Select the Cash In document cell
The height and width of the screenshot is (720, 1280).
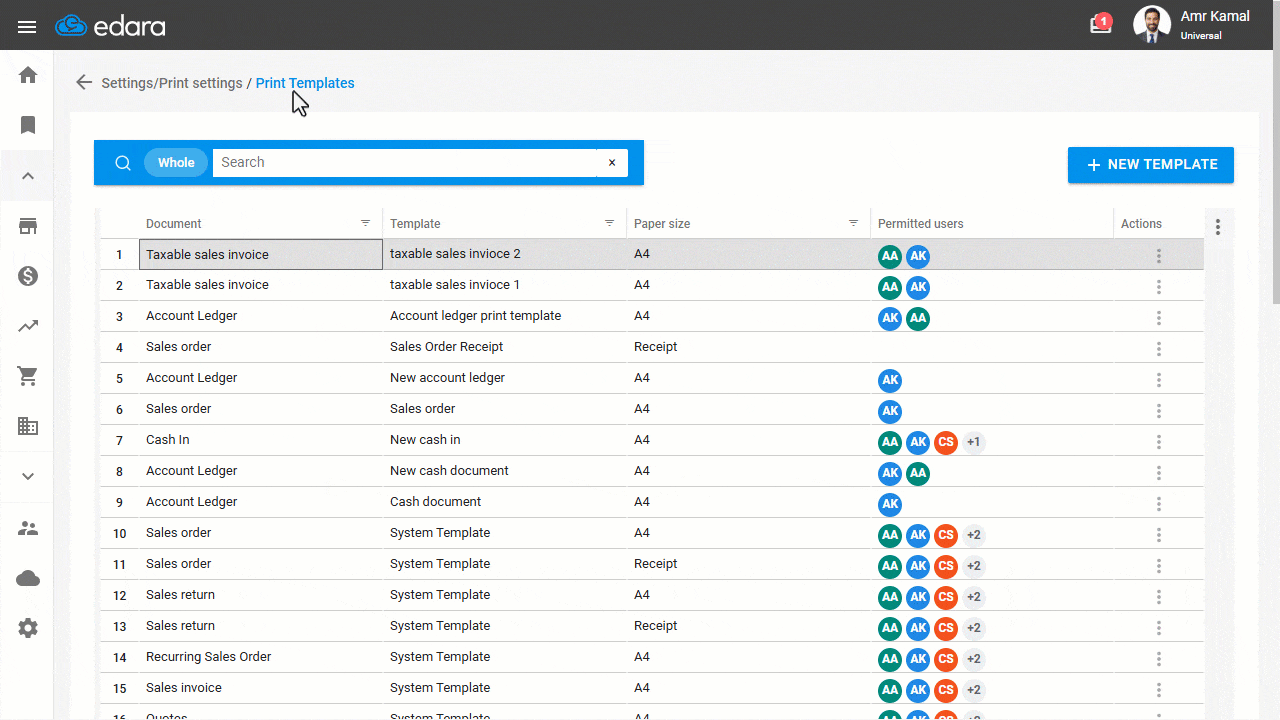[261, 440]
